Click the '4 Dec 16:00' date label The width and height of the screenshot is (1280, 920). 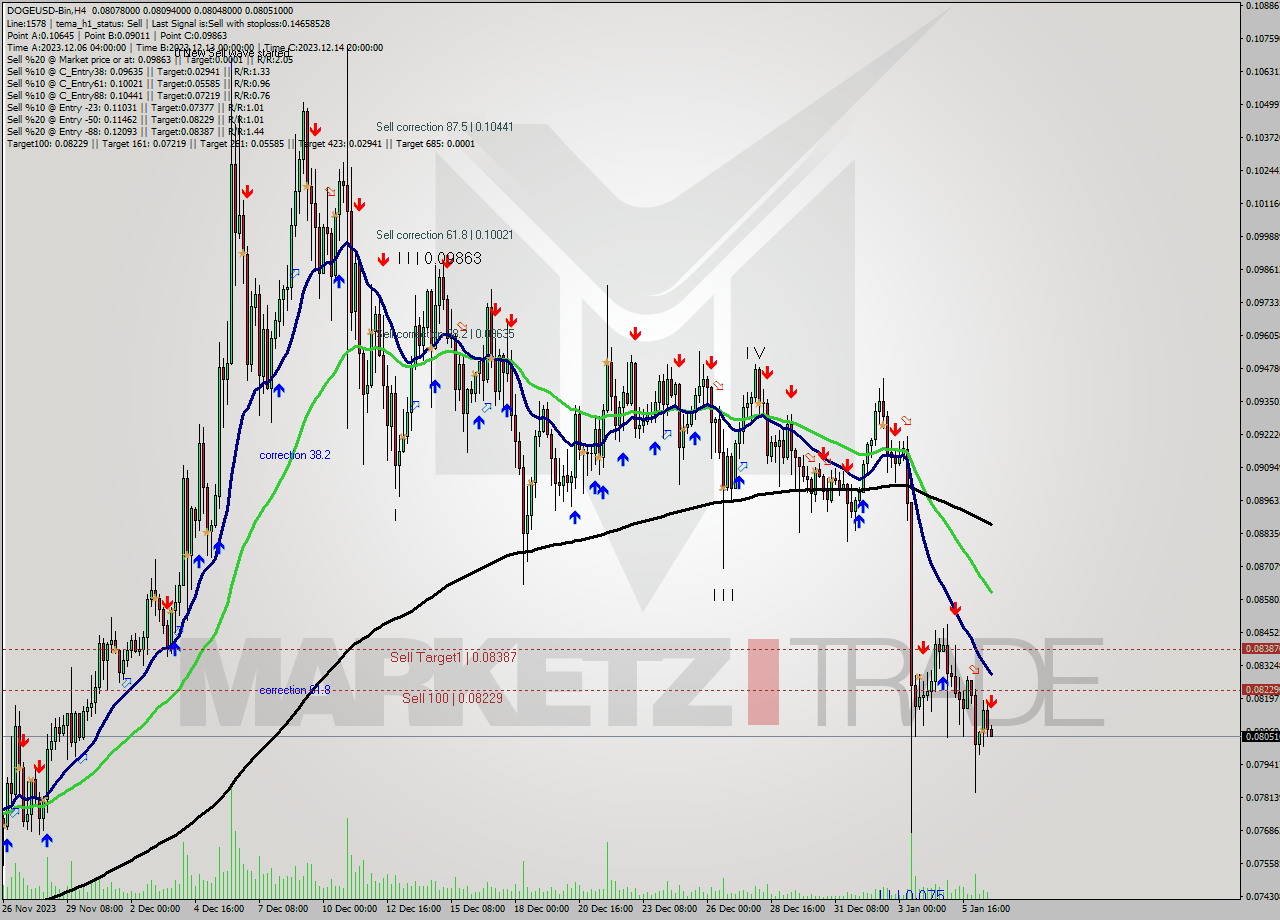click(x=219, y=909)
